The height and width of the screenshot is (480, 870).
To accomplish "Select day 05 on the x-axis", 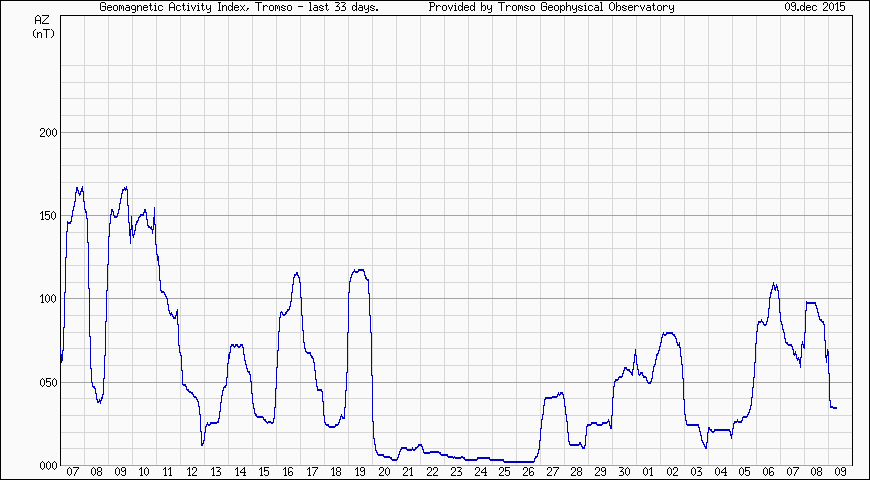I will tap(744, 472).
